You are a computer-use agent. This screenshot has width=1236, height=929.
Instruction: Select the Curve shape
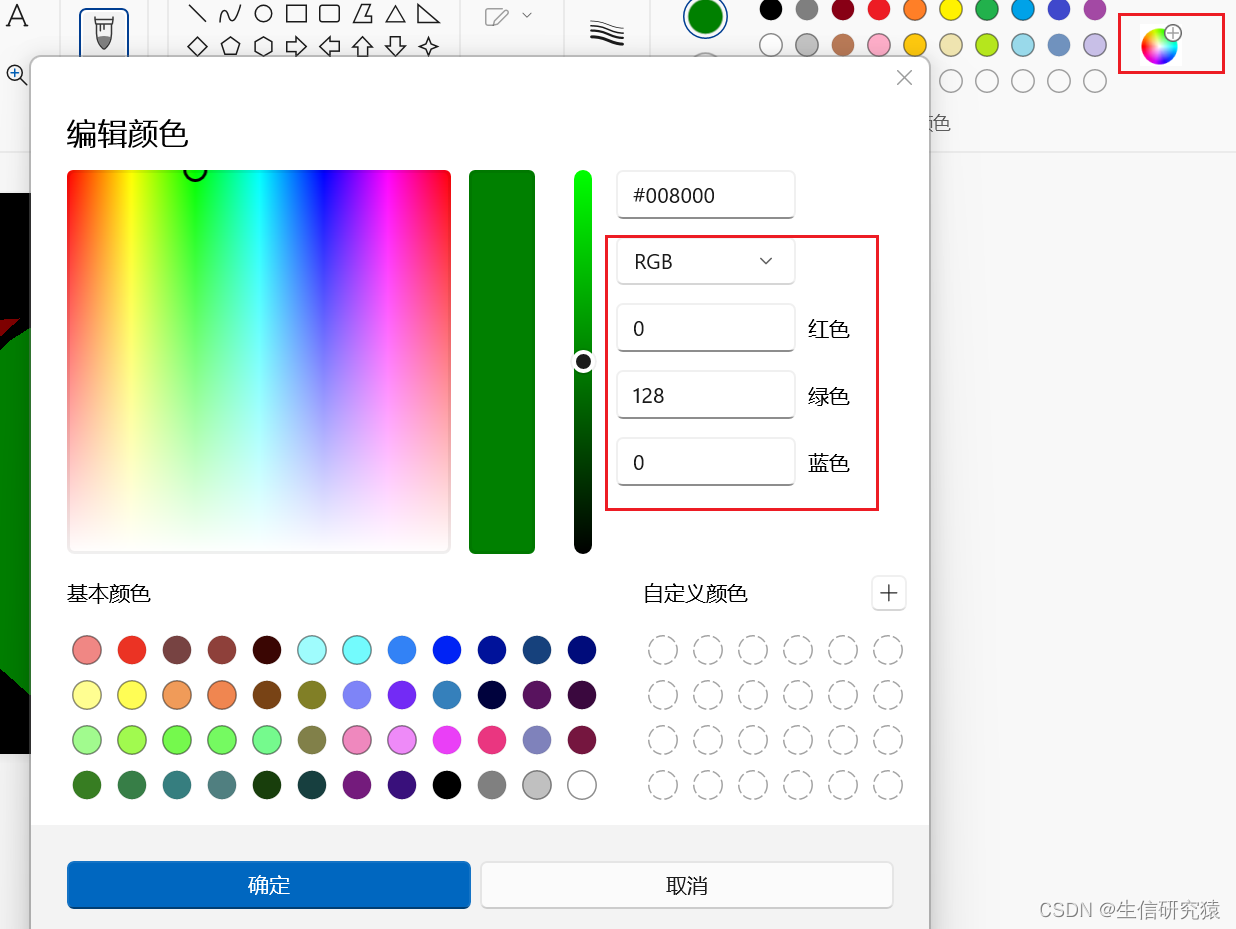pos(230,14)
